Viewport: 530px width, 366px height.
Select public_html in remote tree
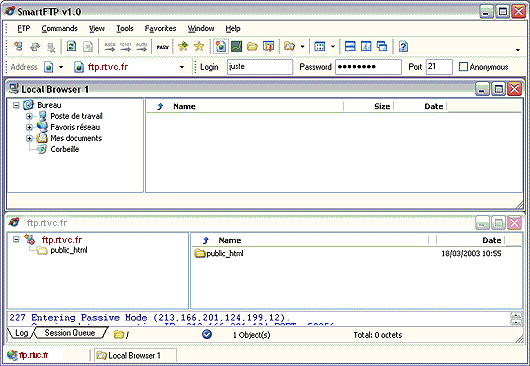click(x=69, y=250)
